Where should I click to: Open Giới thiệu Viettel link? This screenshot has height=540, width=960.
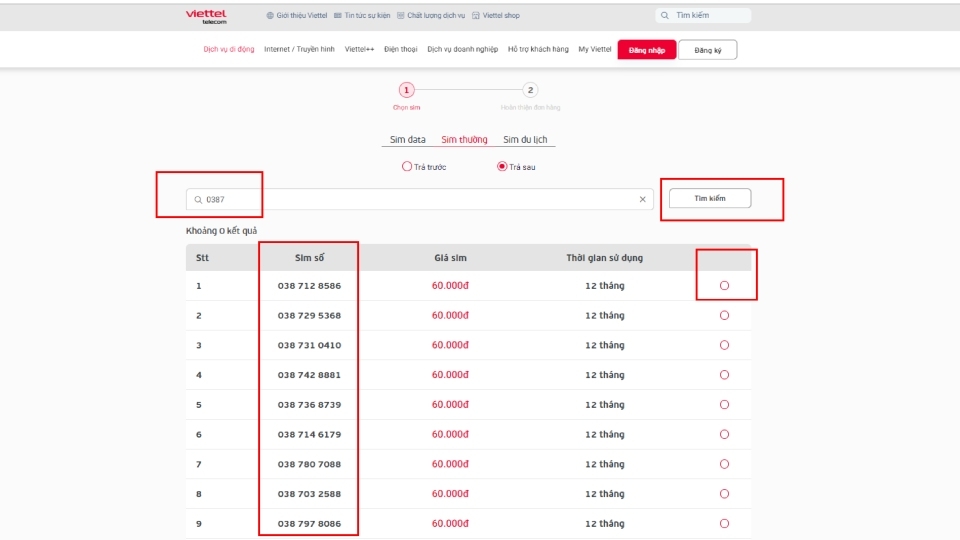pos(296,15)
